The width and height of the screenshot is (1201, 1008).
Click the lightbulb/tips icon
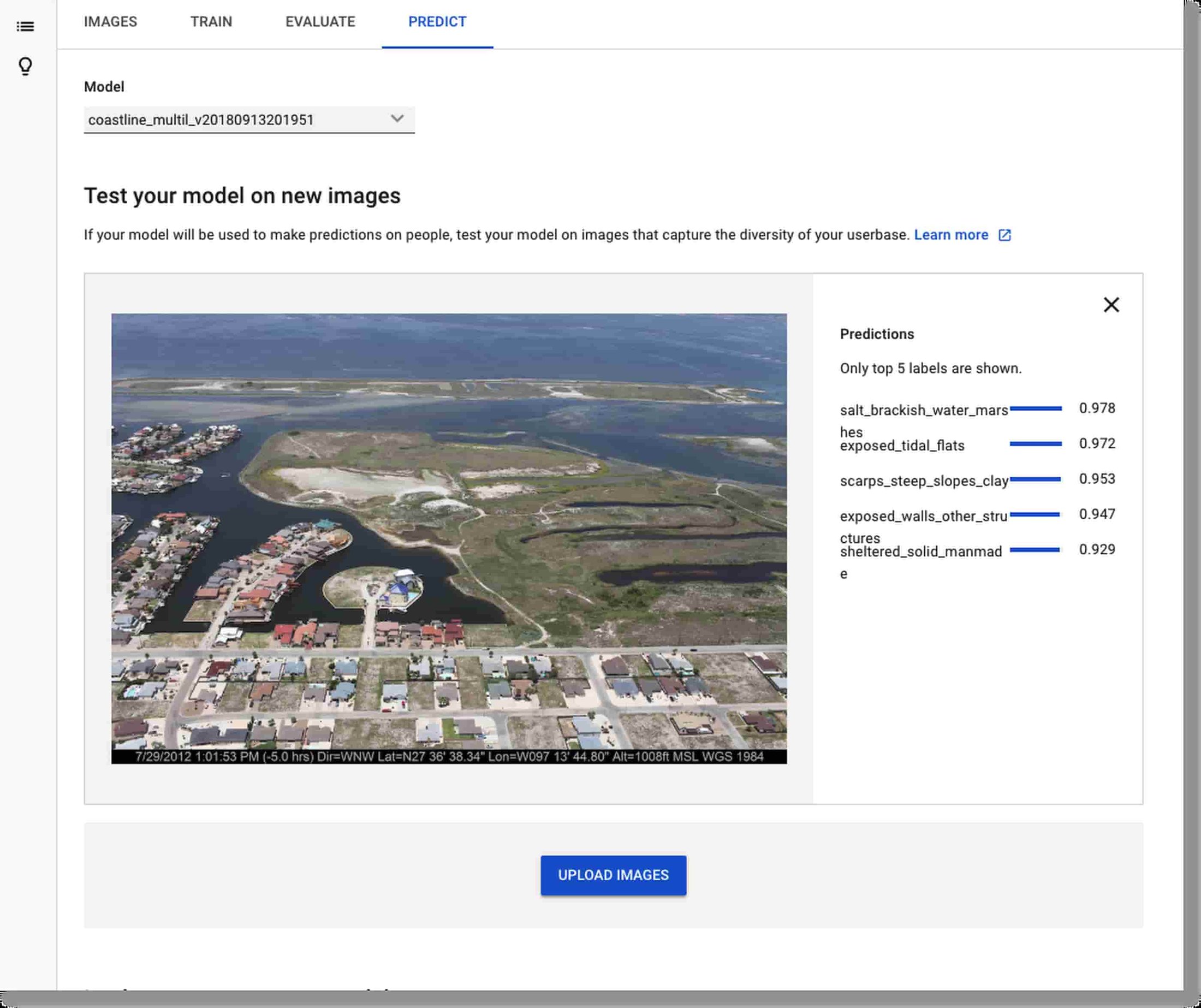(x=25, y=66)
